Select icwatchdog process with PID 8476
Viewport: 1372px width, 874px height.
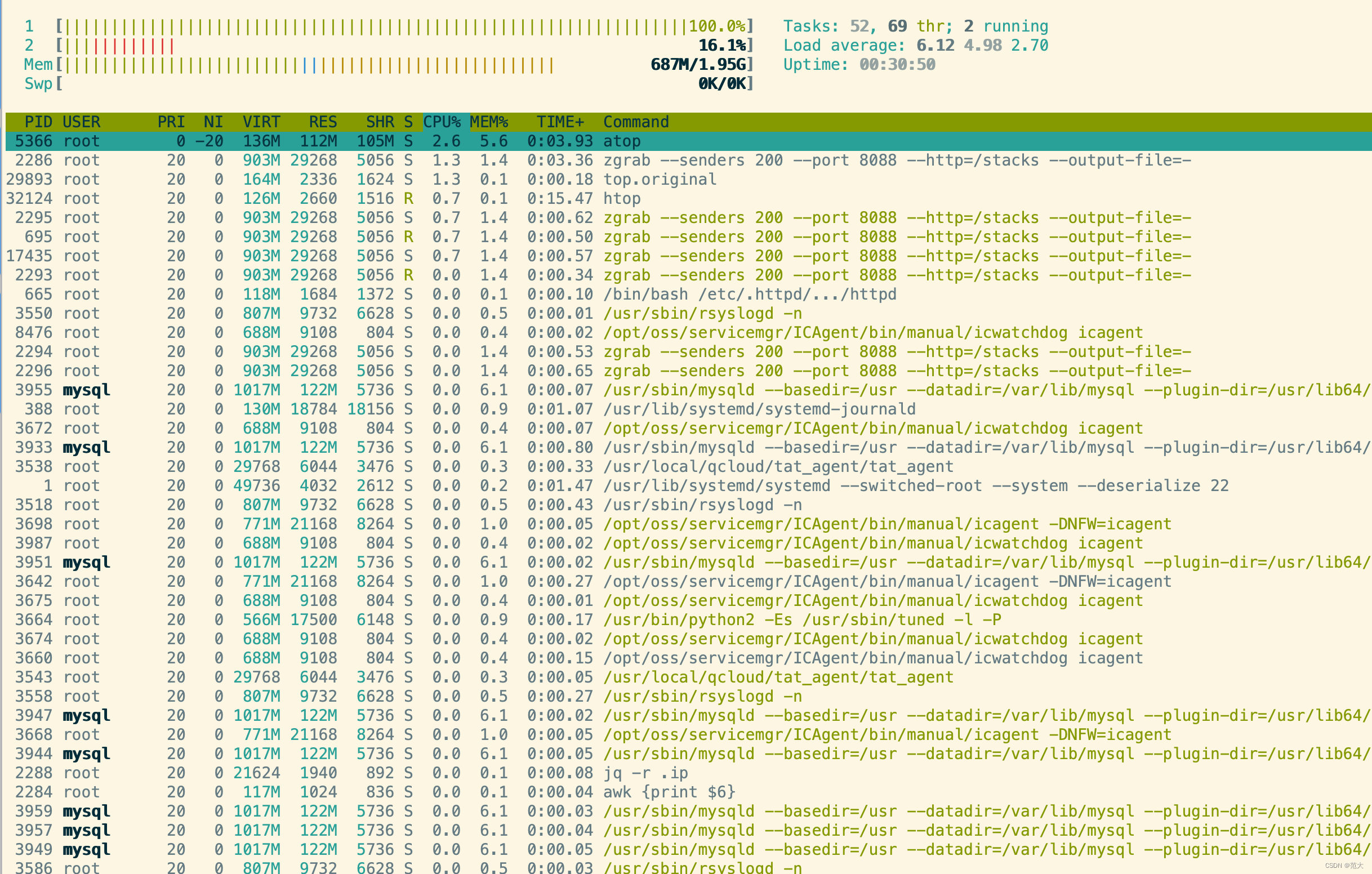688,333
